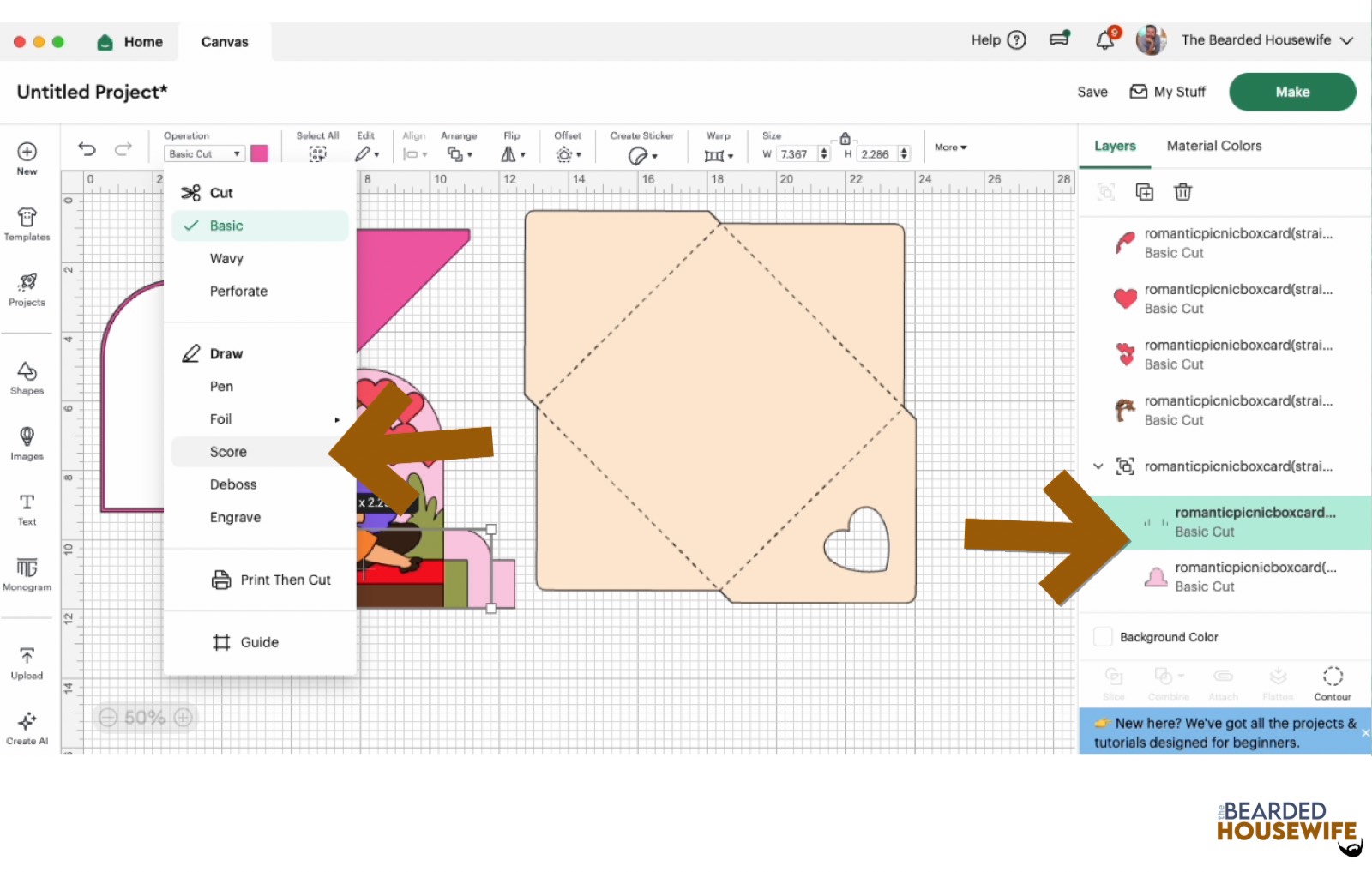The height and width of the screenshot is (872, 1372).
Task: Click the Monogram sidebar icon
Action: 27,574
